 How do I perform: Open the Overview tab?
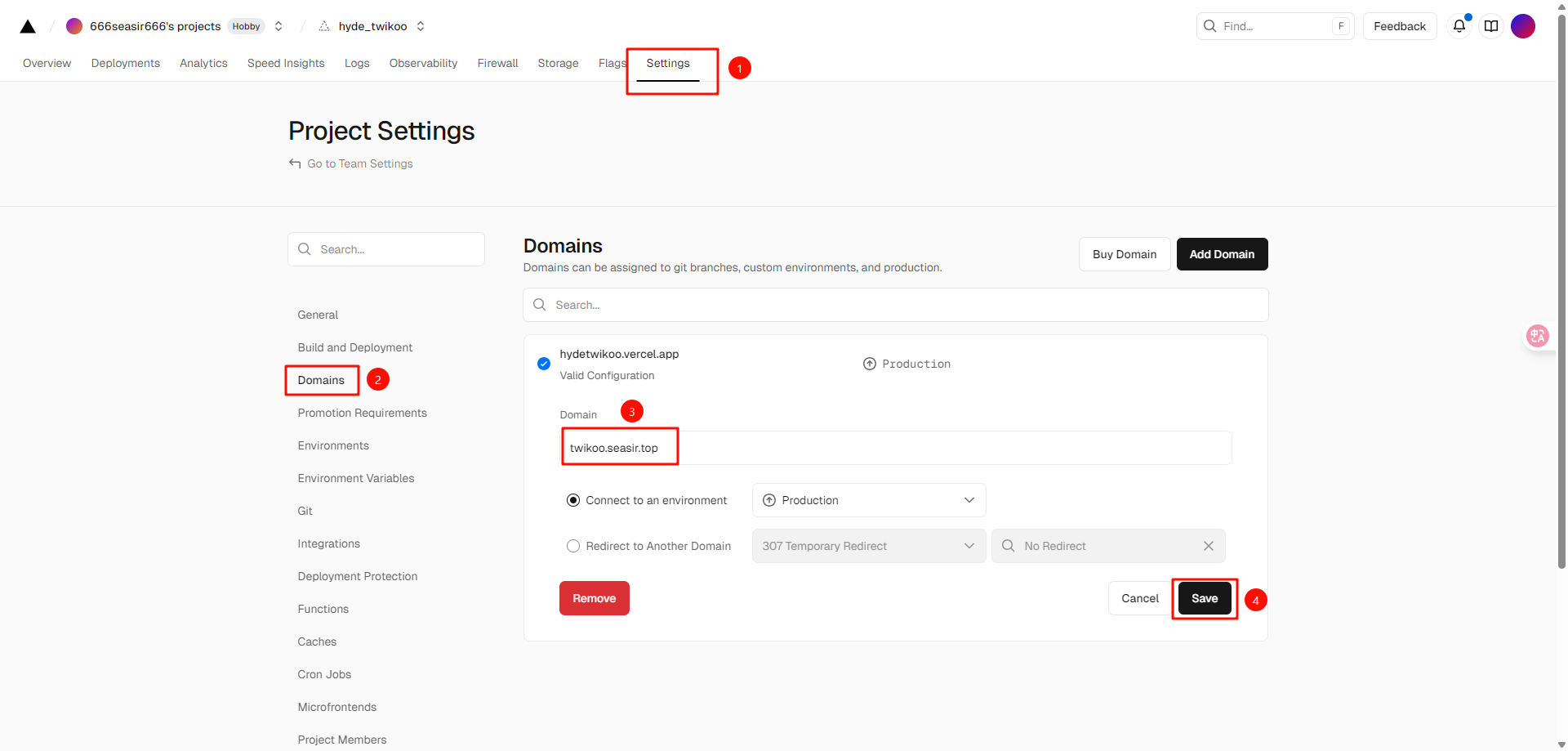(x=47, y=63)
